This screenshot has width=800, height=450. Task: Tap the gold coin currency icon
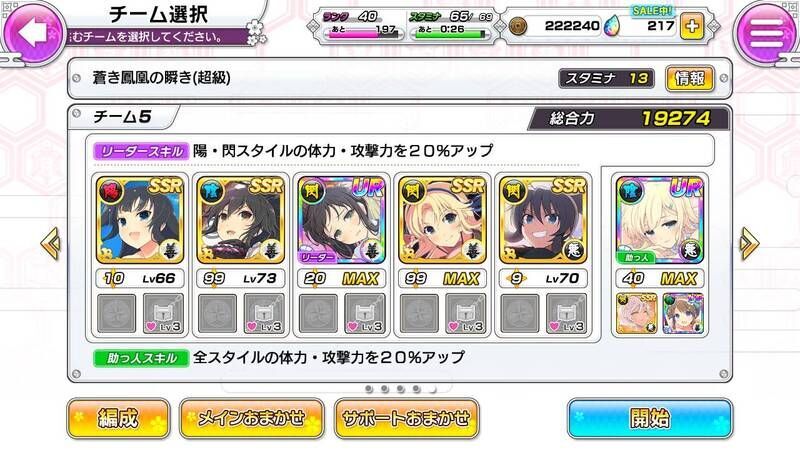pyautogui.click(x=518, y=26)
